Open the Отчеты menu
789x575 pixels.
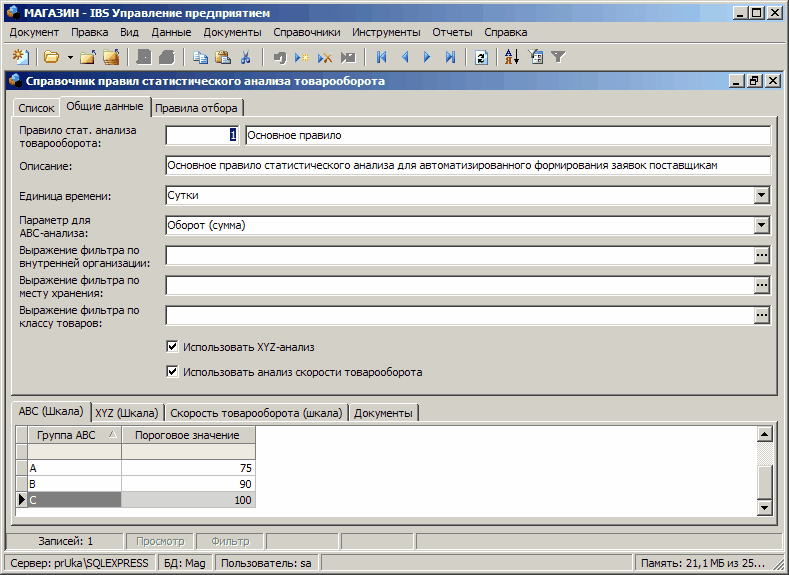click(x=452, y=32)
